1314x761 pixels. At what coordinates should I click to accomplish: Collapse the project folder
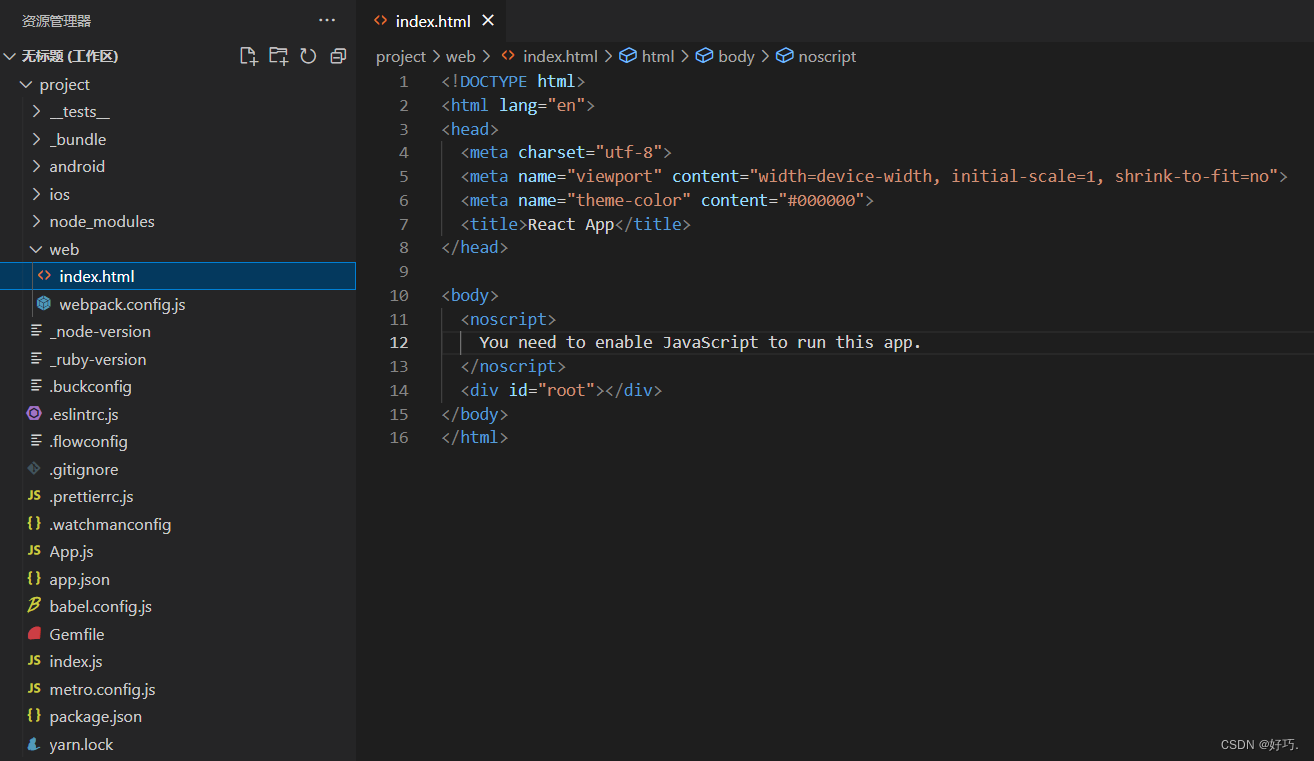click(26, 84)
